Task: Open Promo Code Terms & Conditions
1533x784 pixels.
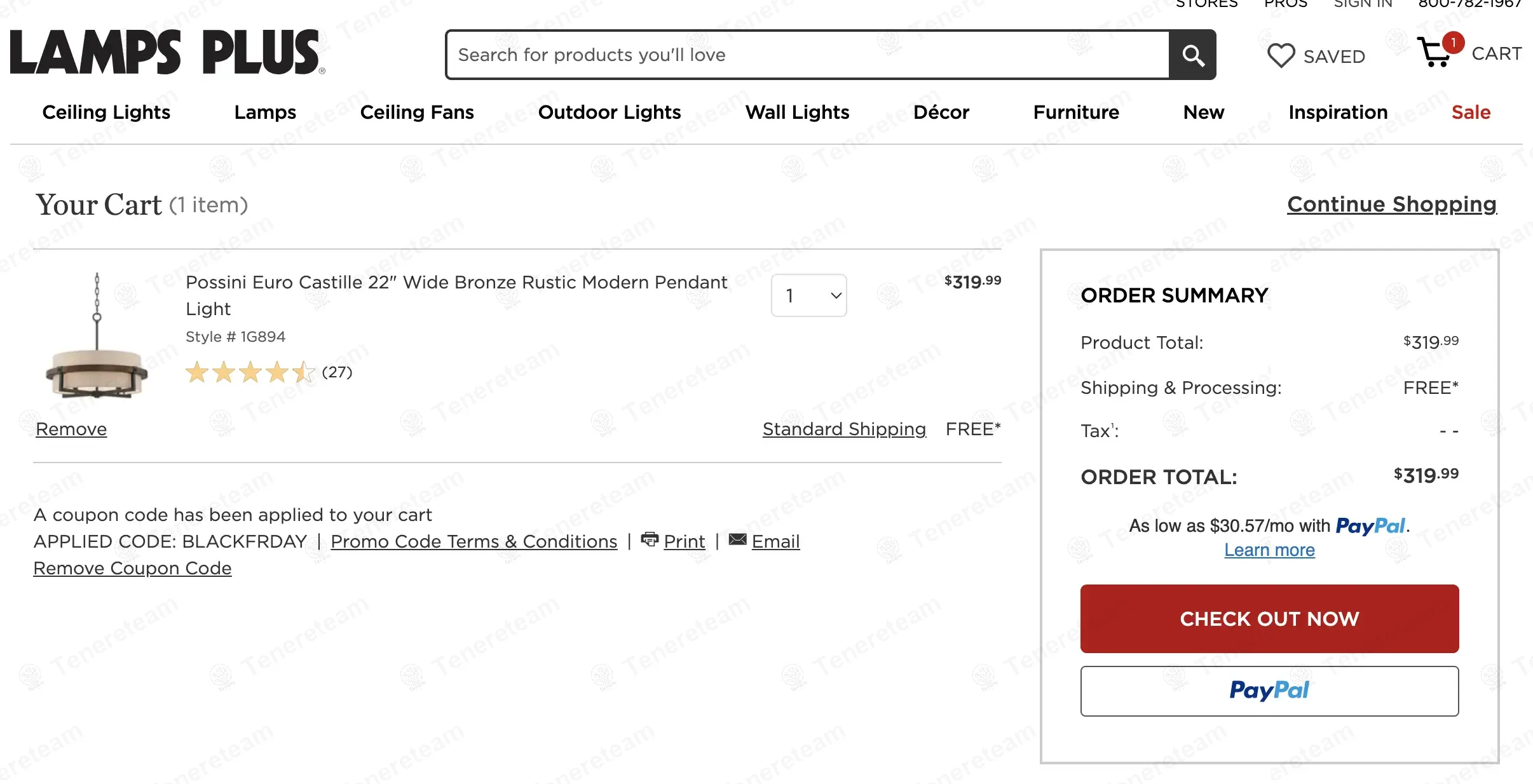Action: point(474,542)
